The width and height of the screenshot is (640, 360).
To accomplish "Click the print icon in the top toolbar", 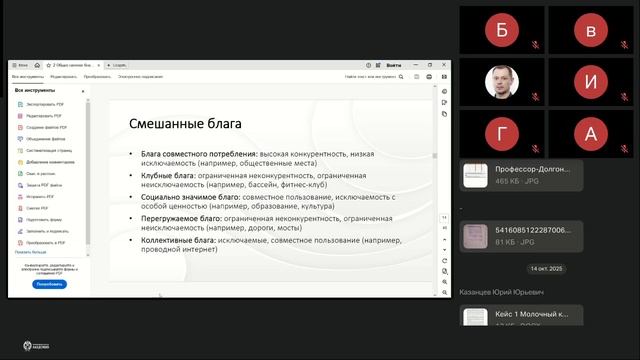I will pyautogui.click(x=429, y=77).
